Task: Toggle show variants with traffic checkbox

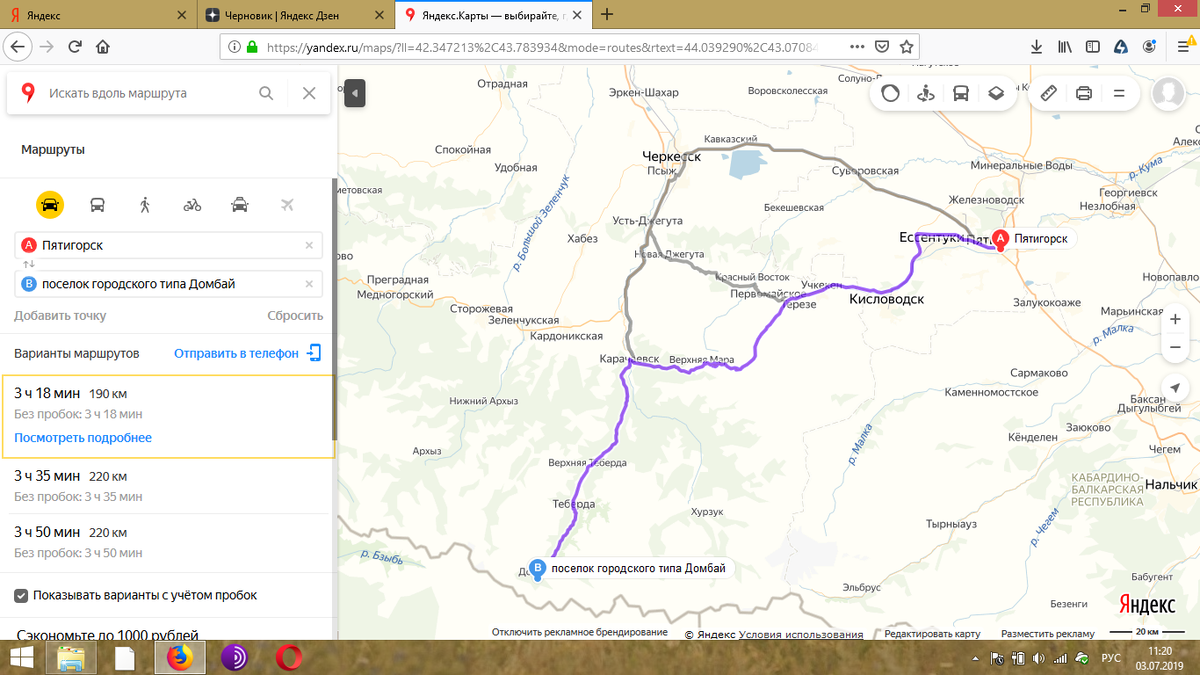Action: [x=21, y=595]
